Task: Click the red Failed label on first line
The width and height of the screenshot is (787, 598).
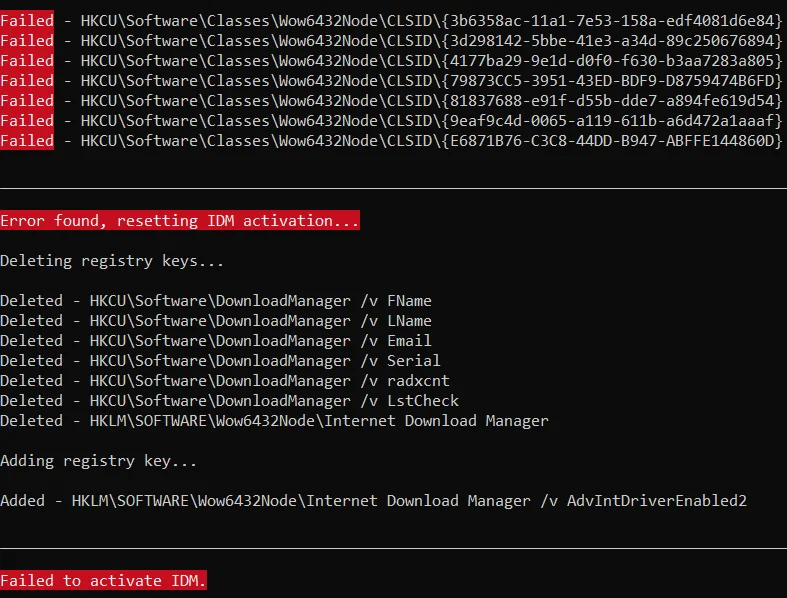Action: coord(27,21)
